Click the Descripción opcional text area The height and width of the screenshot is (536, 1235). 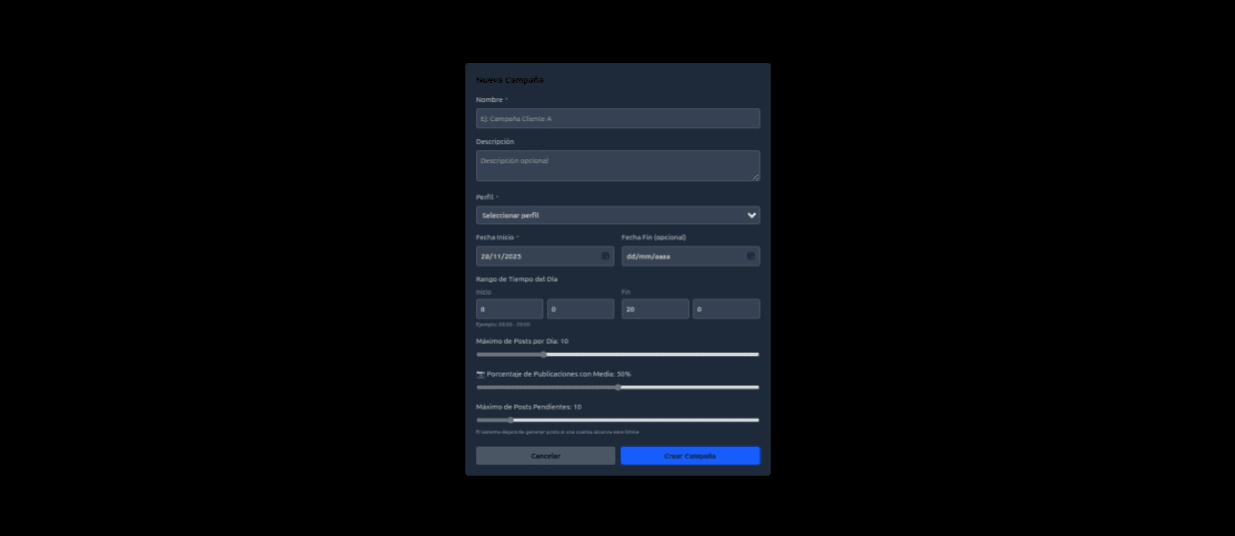tap(617, 165)
